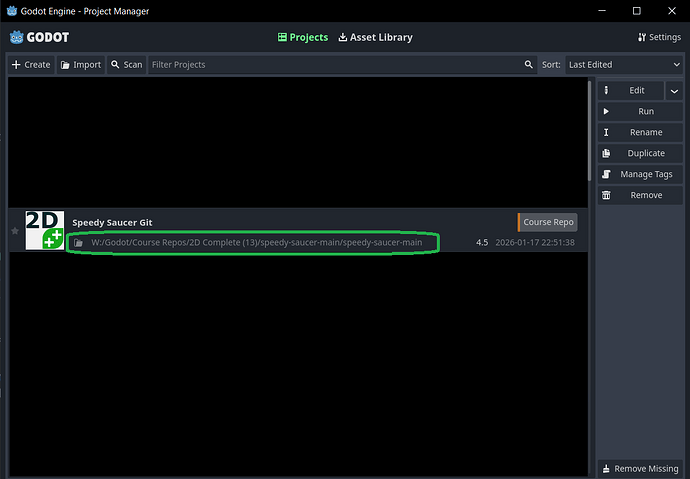Edit the selected project
690x479 pixels.
pos(631,91)
